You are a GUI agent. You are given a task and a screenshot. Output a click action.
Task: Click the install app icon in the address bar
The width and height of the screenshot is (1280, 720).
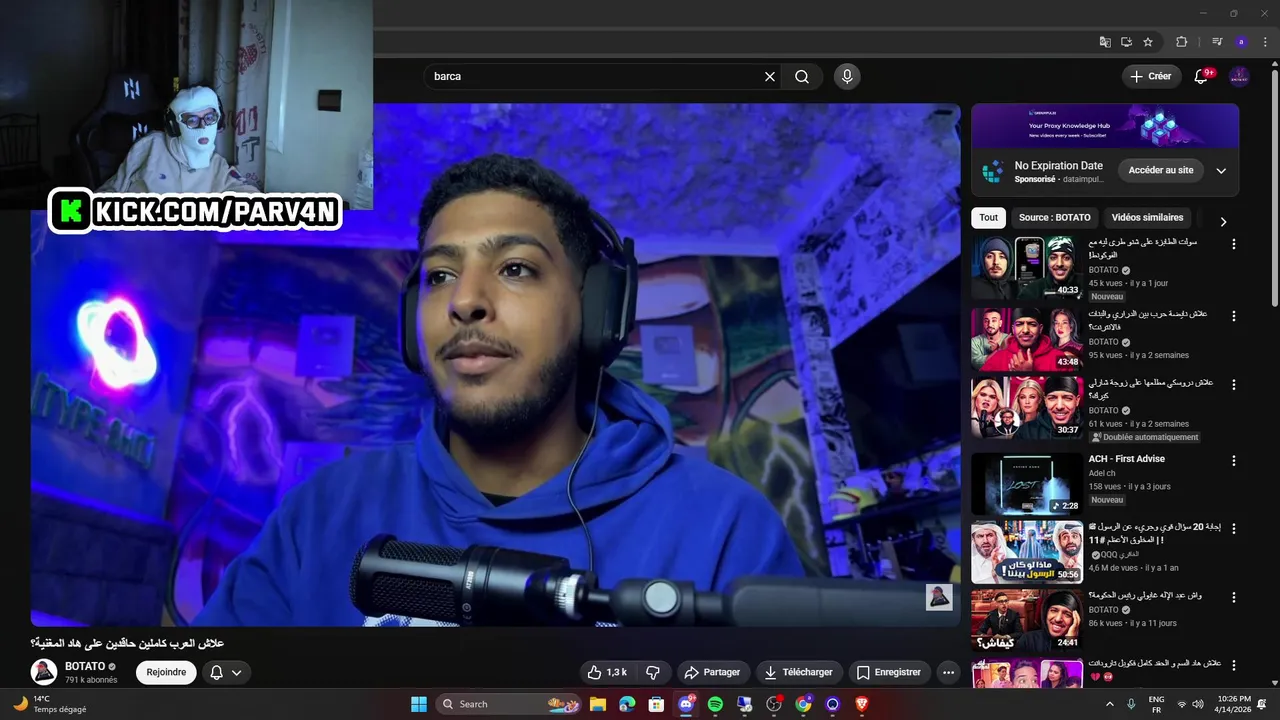[x=1126, y=42]
